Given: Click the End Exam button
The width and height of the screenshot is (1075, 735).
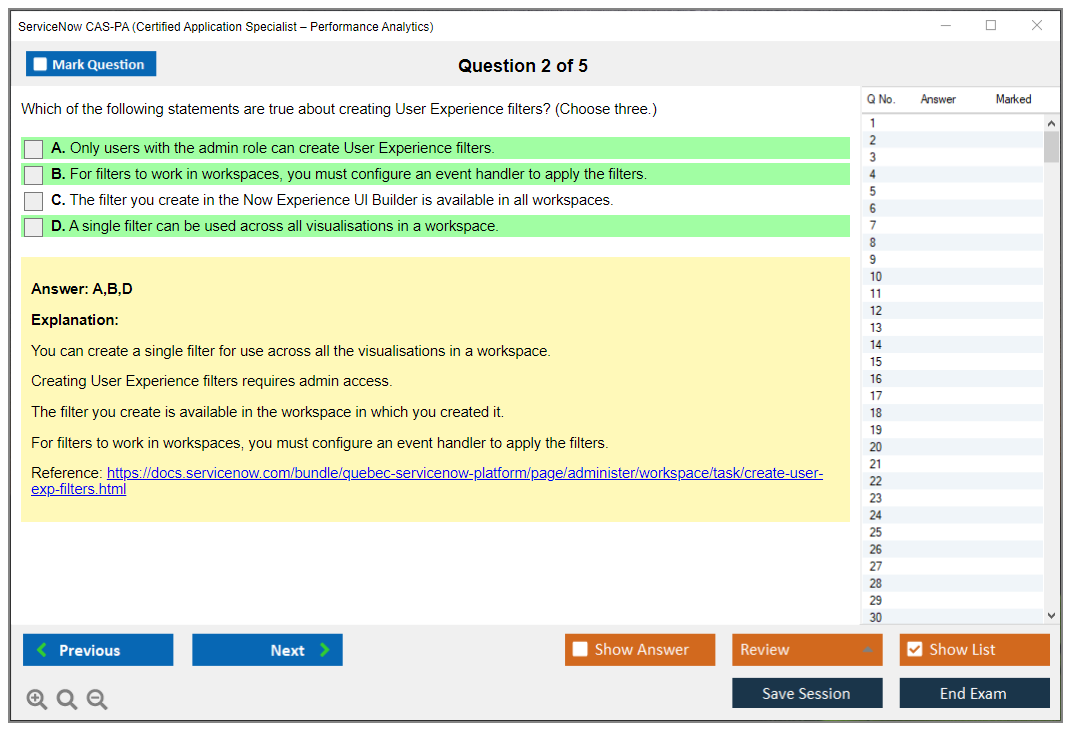Looking at the screenshot, I should [x=974, y=693].
